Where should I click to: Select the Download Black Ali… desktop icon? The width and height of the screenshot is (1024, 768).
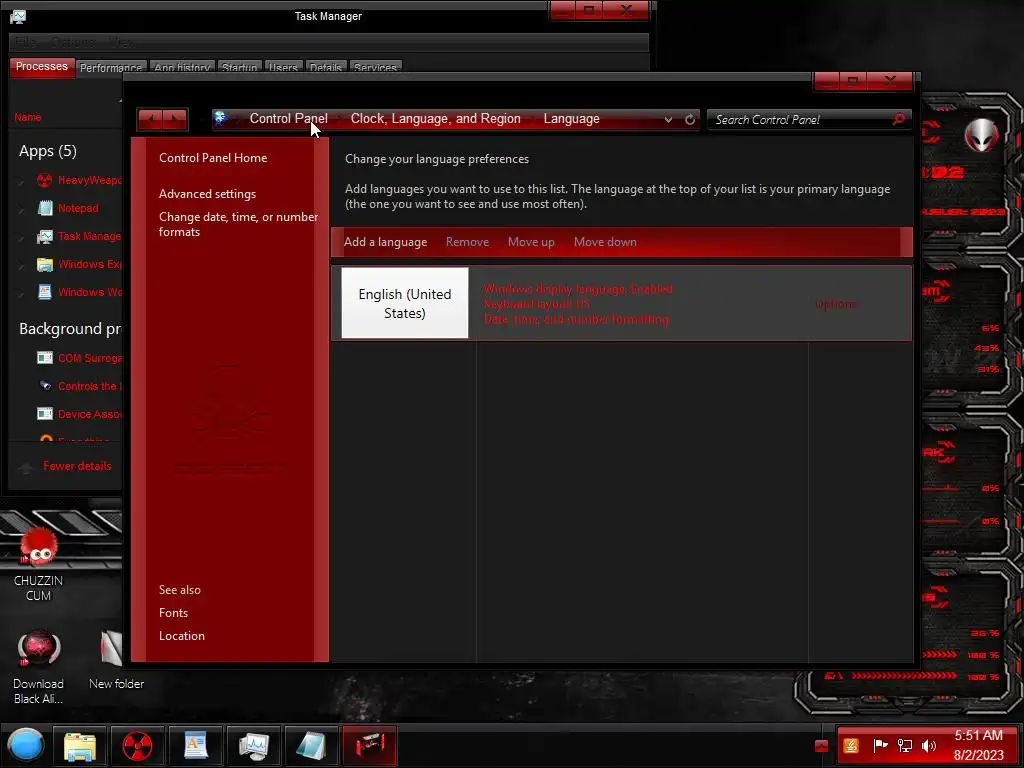[x=39, y=667]
